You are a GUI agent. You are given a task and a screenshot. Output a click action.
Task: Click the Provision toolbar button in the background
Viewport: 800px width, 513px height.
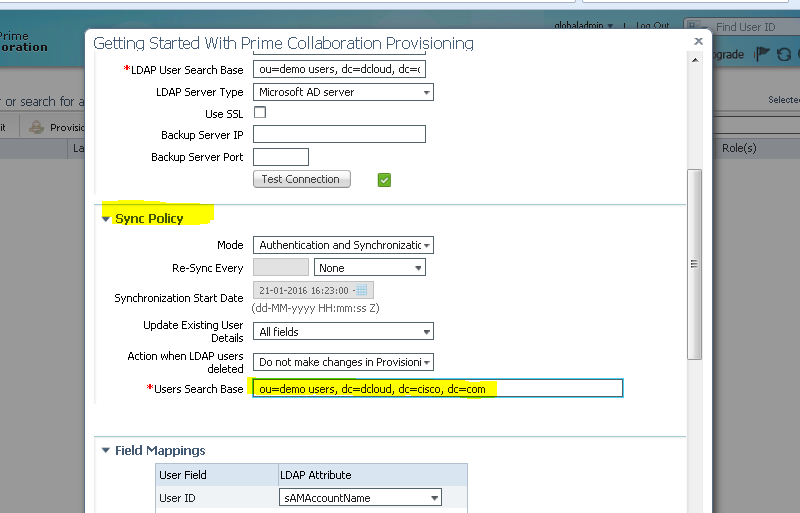(57, 127)
